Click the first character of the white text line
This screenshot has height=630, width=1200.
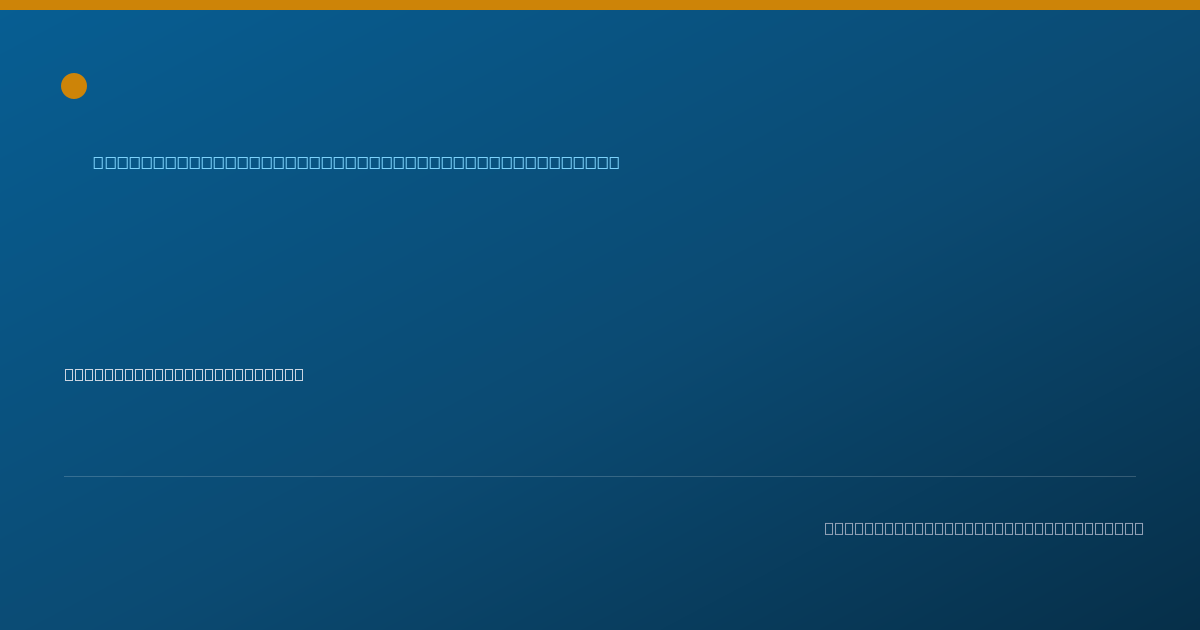(x=70, y=374)
